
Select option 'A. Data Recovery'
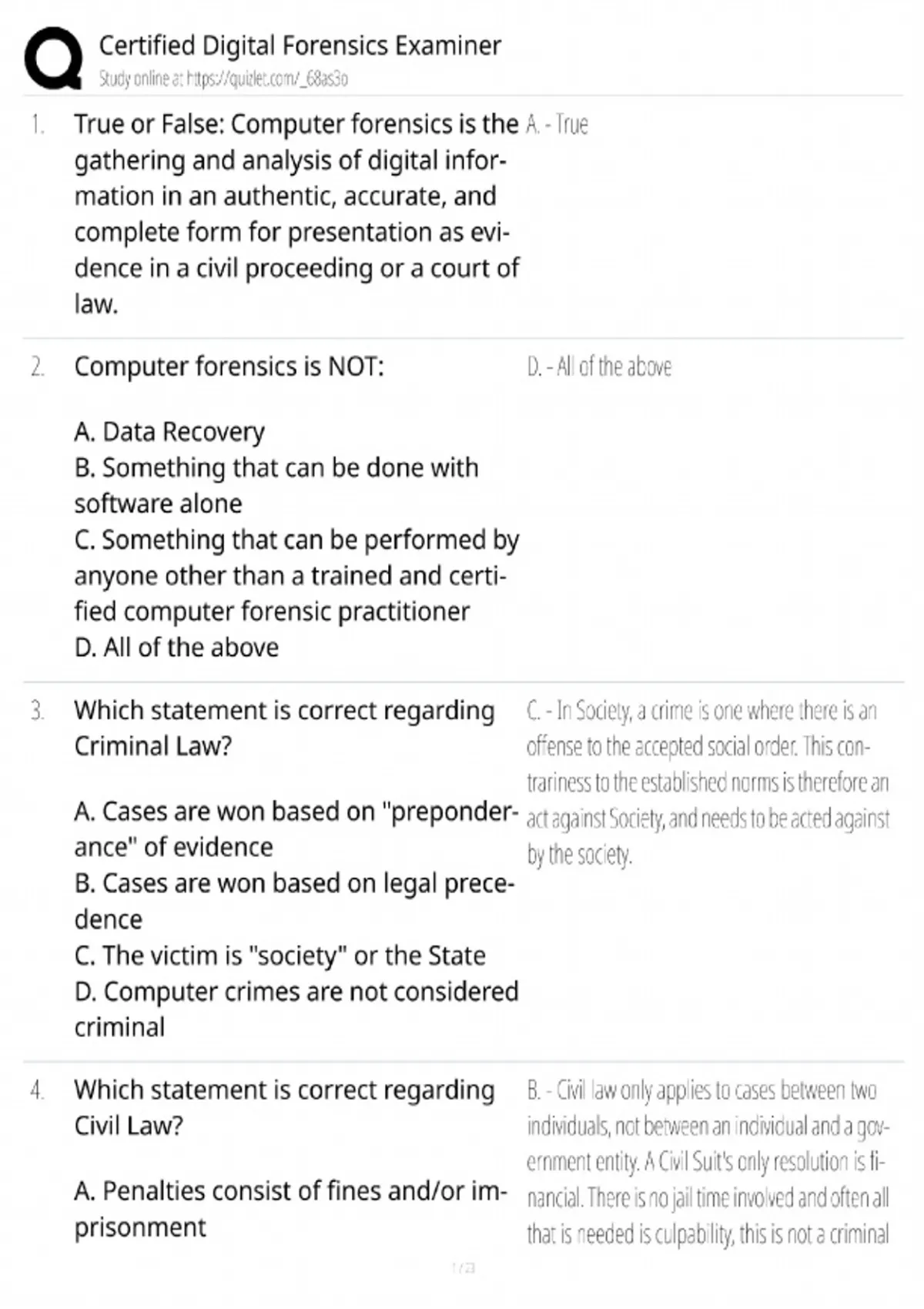coord(169,432)
